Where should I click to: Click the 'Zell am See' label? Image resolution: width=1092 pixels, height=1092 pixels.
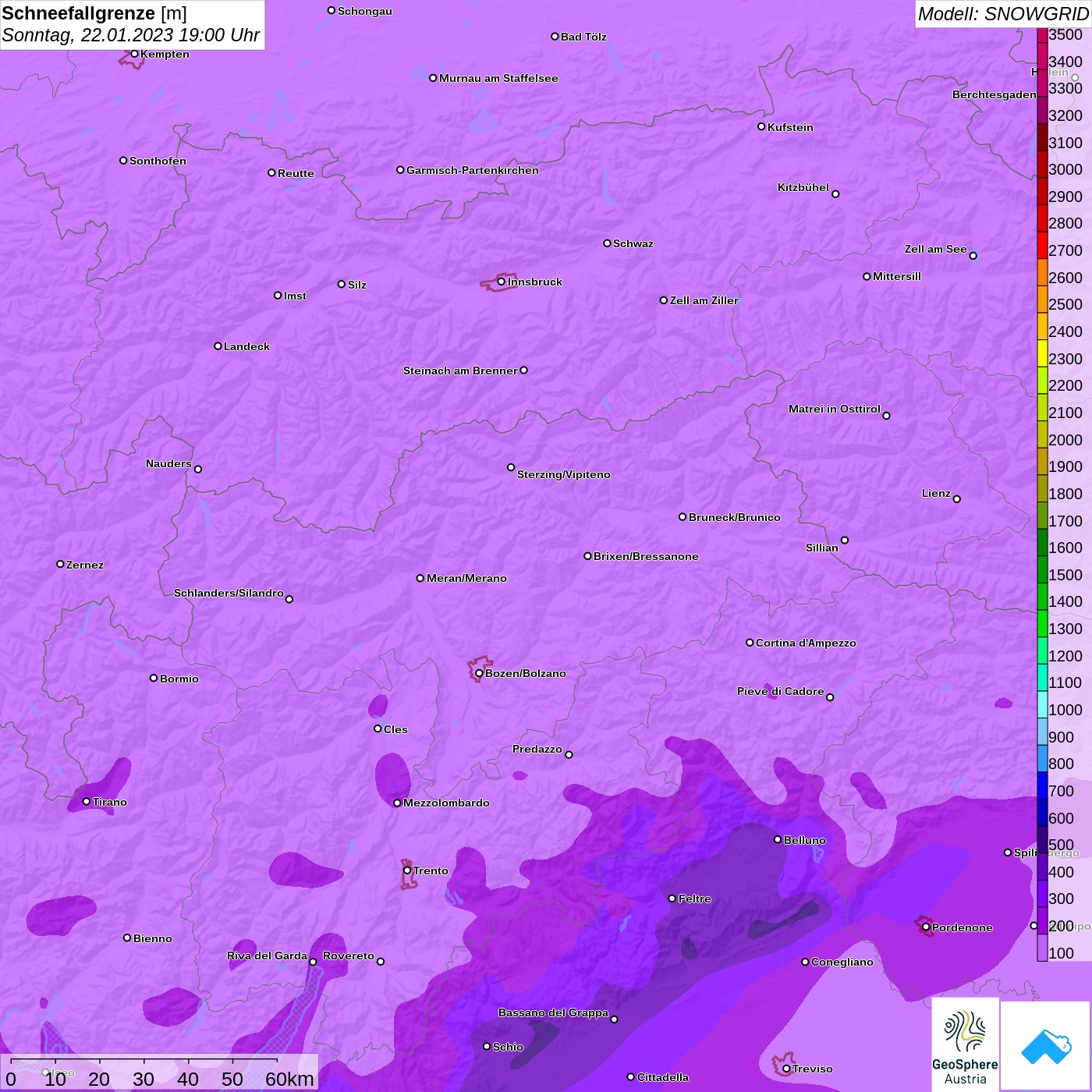[936, 249]
